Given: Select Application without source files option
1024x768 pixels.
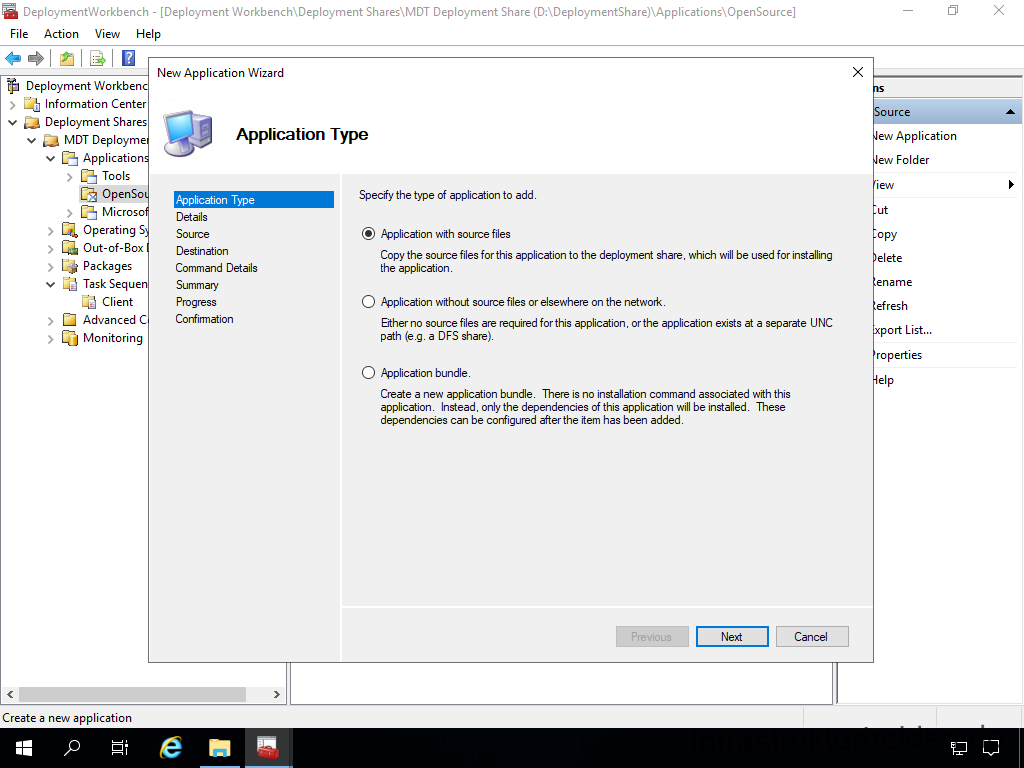Looking at the screenshot, I should 369,302.
